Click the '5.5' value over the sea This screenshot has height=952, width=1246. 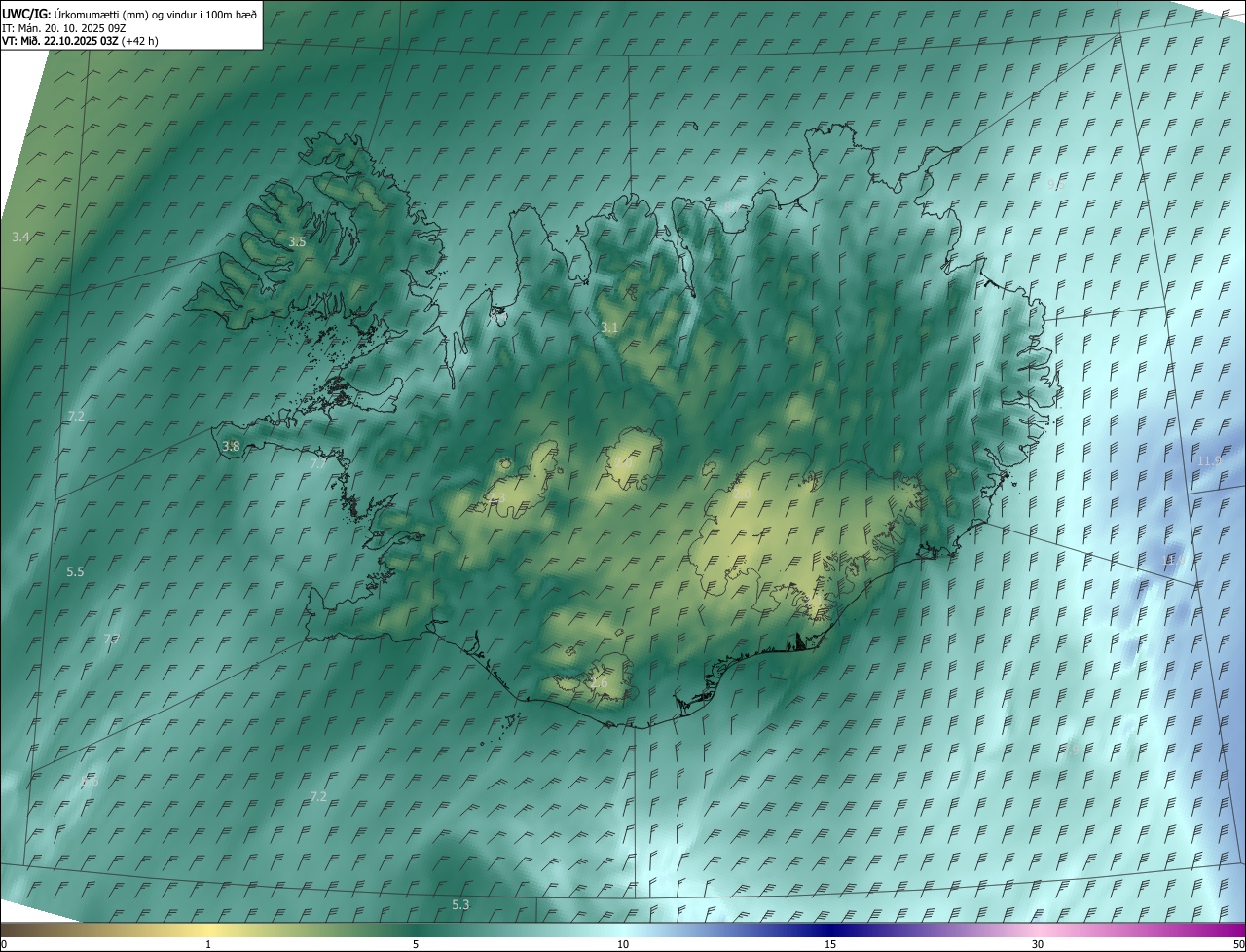coord(75,572)
